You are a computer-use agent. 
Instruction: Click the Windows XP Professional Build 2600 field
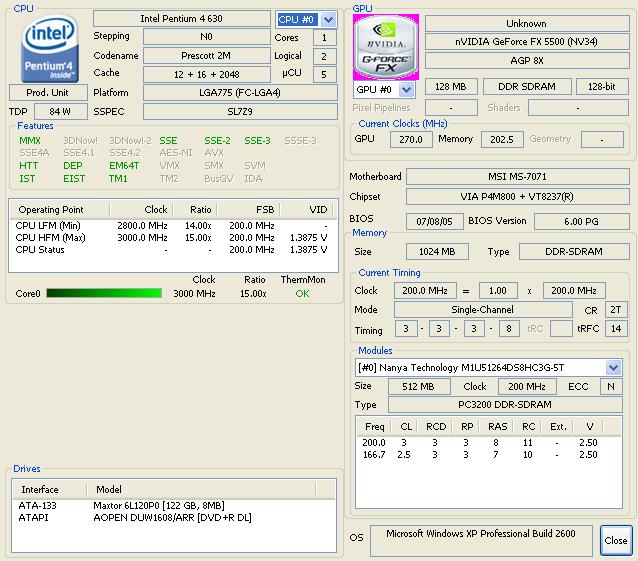tap(481, 540)
